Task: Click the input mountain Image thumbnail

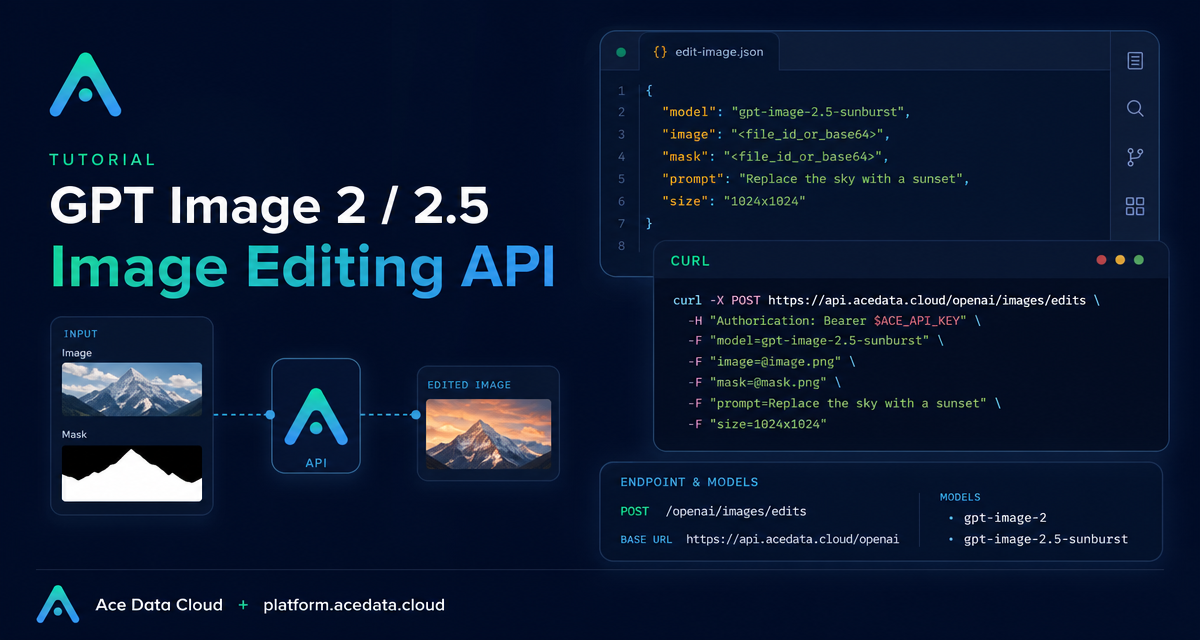Action: [x=132, y=389]
